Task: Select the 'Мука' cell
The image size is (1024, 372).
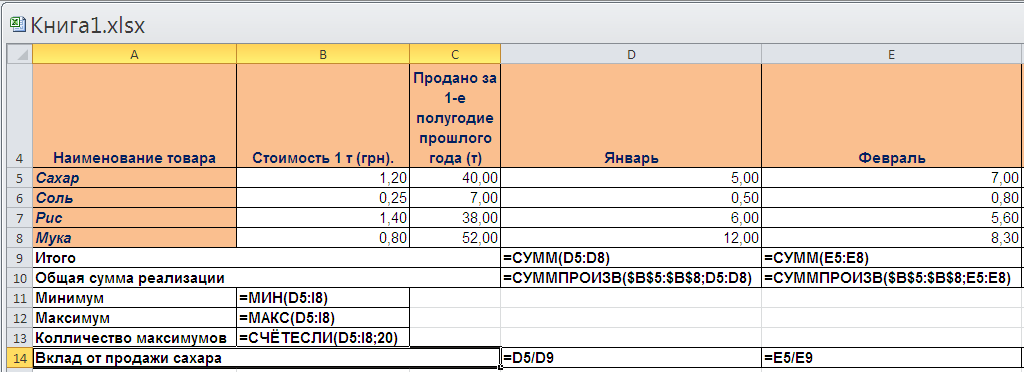Action: click(x=135, y=239)
